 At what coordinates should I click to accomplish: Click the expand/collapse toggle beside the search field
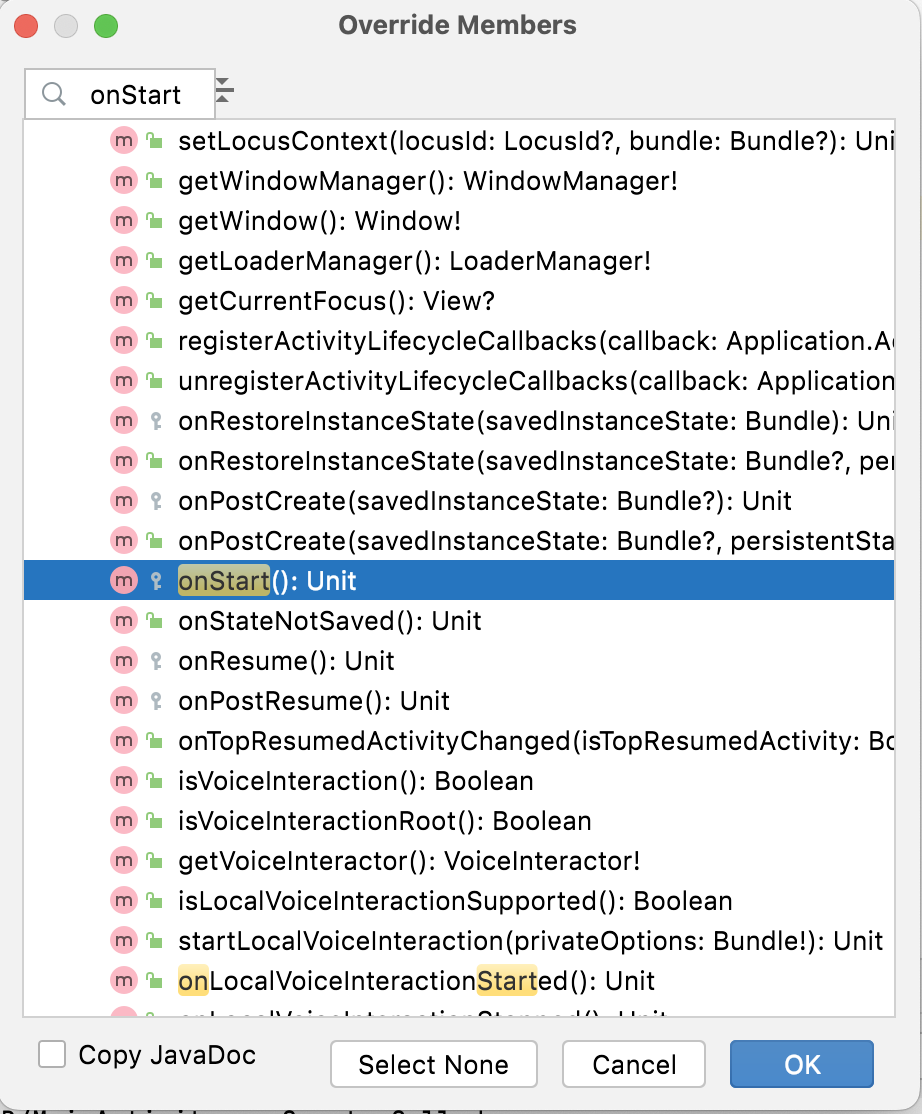[225, 91]
